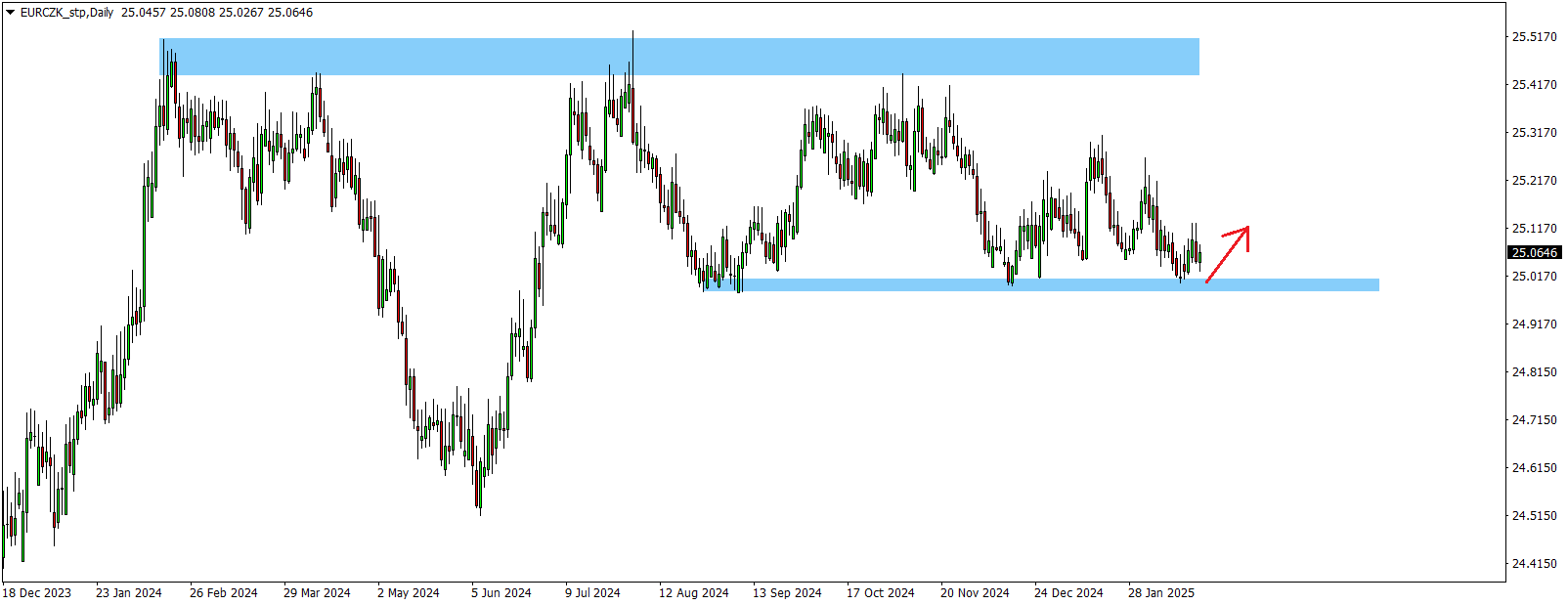Viewport: 1568px width, 605px height.
Task: Click the 24.8150 price axis label
Action: [x=1534, y=372]
